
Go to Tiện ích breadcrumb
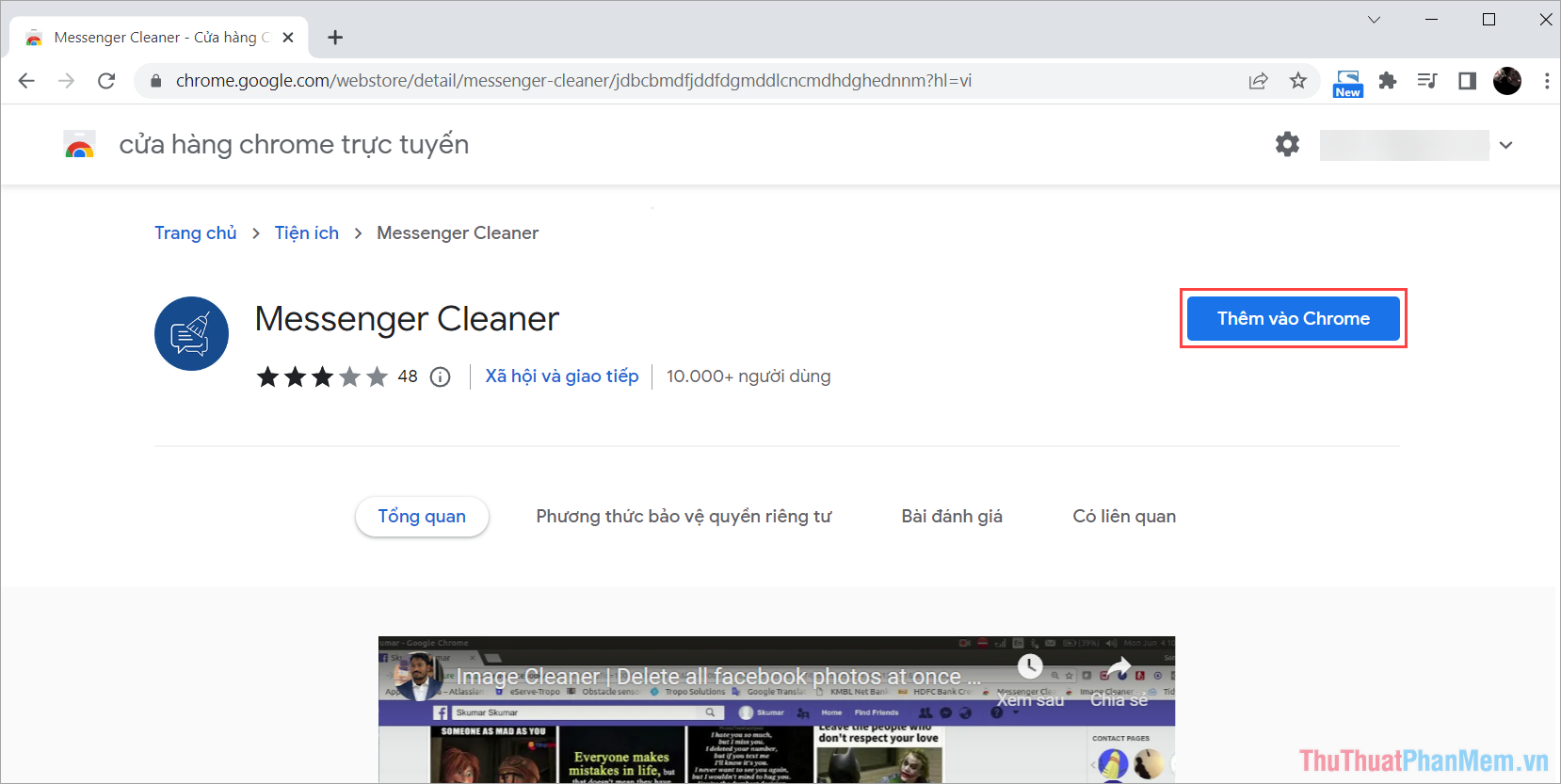point(307,232)
